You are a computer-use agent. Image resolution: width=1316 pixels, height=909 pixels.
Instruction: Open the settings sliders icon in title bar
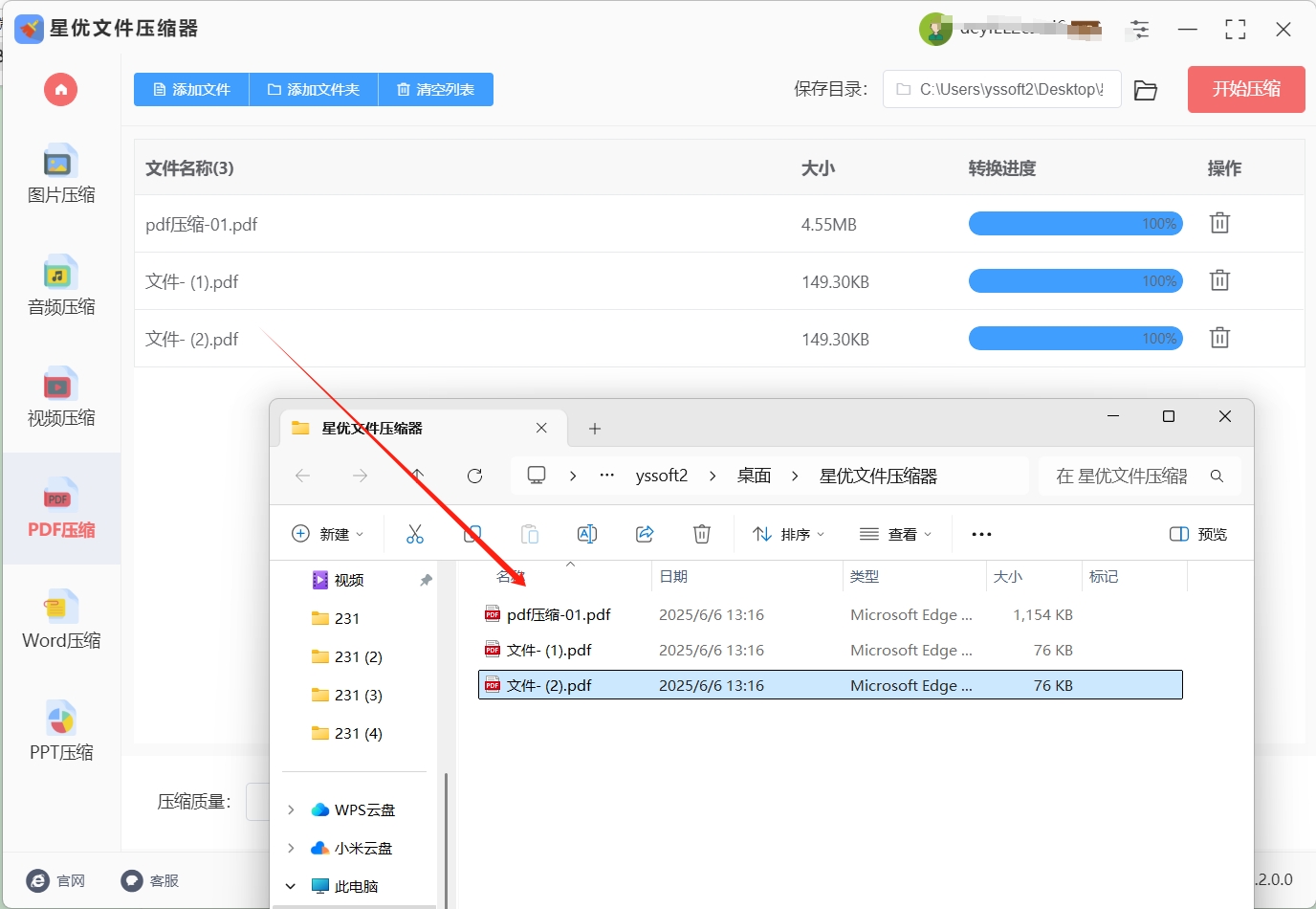[x=1140, y=30]
